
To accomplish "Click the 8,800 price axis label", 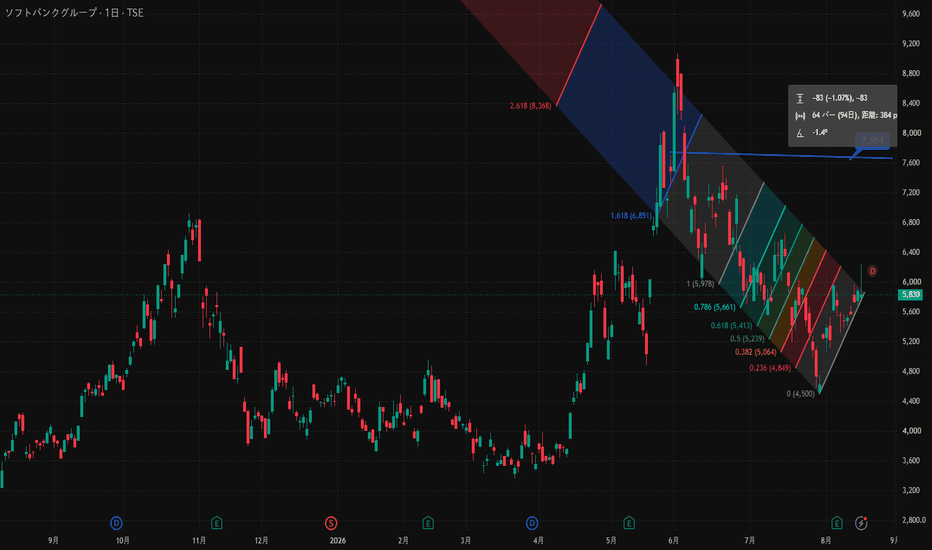I will tap(911, 73).
